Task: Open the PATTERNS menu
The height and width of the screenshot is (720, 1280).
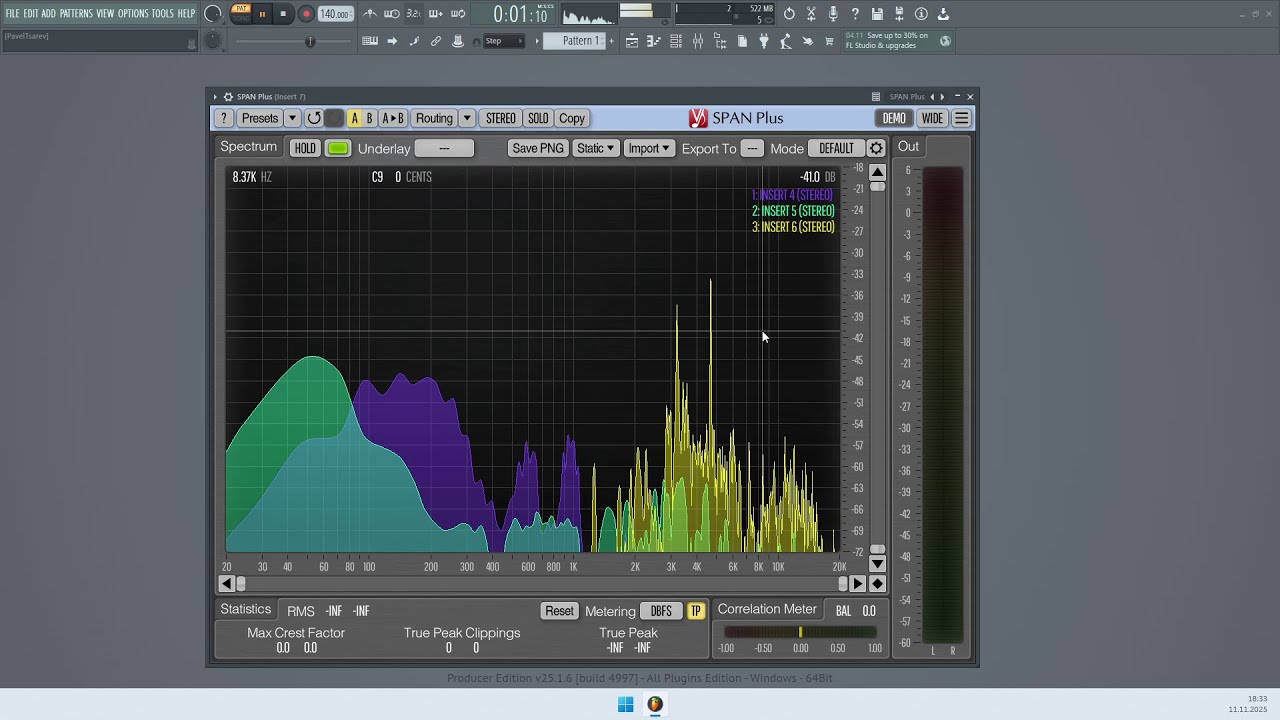Action: (76, 14)
